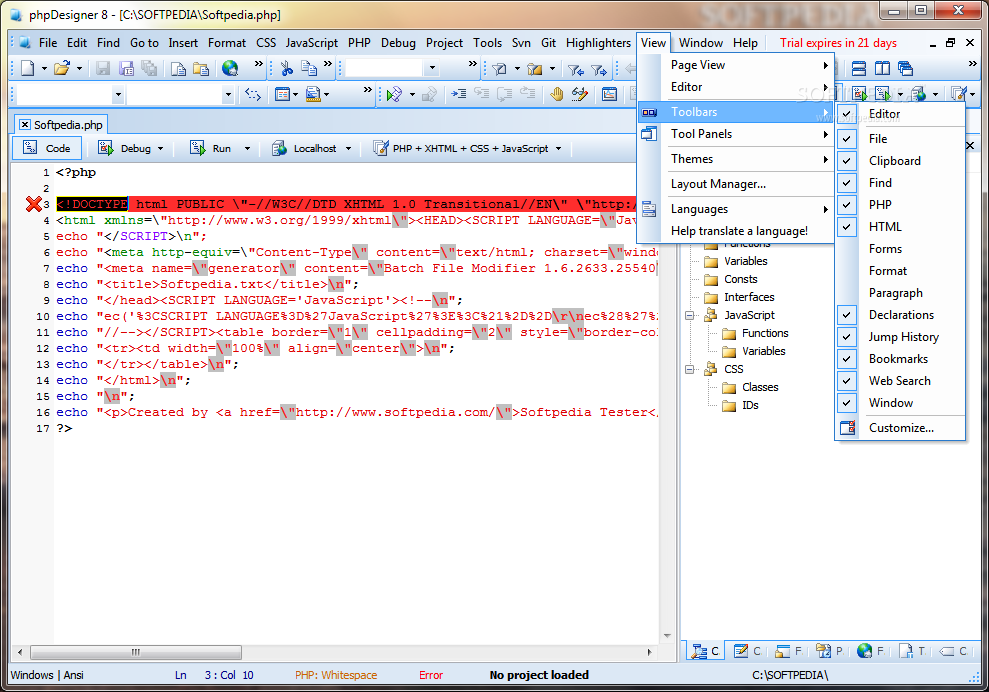Click the New document icon
Image resolution: width=989 pixels, height=692 pixels.
pos(27,68)
